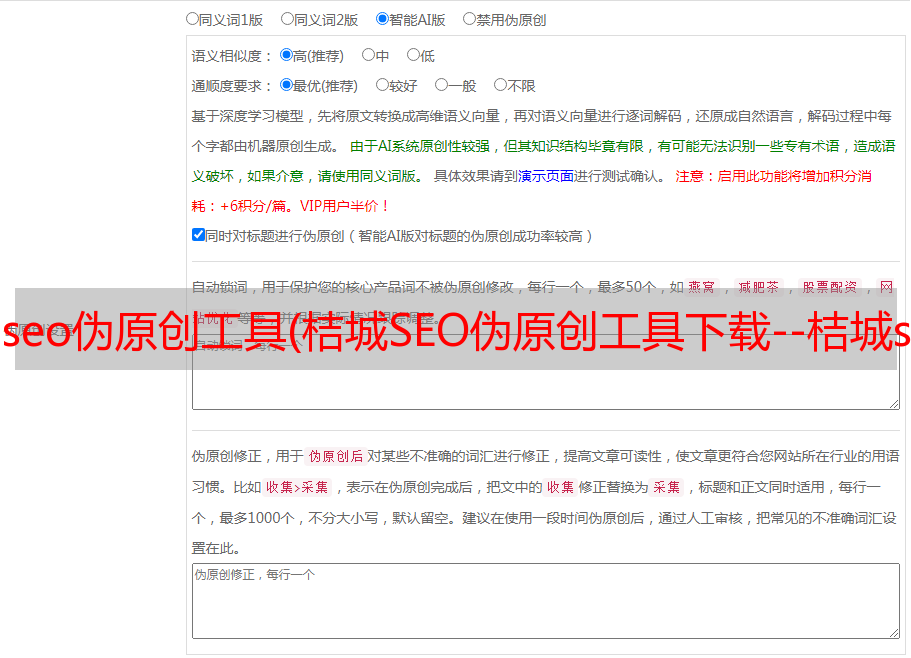Image resolution: width=911 pixels, height=658 pixels.
Task: Toggle 同时对标题进行伪原创 checkbox
Action: tap(198, 235)
